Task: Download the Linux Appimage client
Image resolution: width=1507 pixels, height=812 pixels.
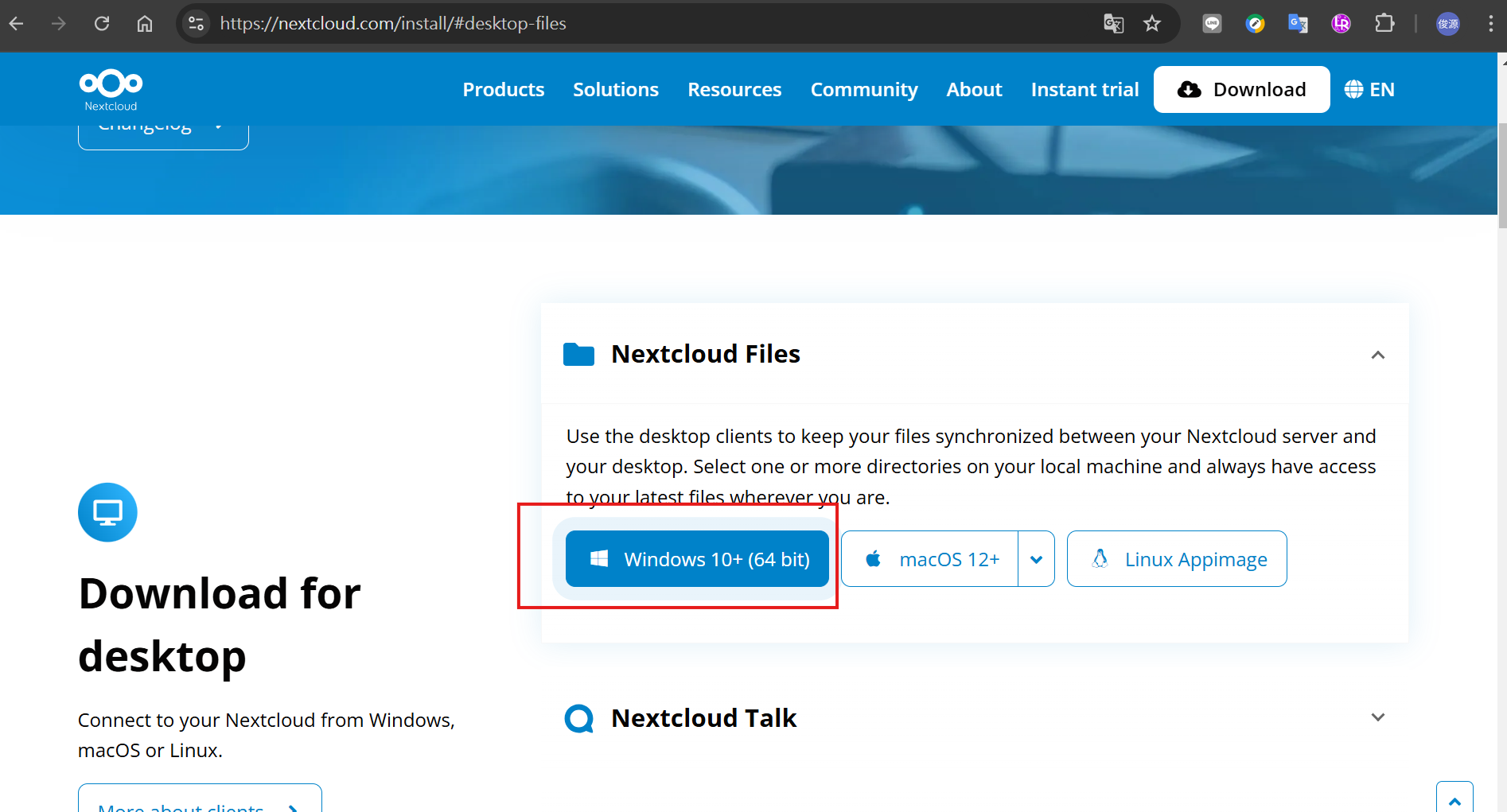Action: click(x=1176, y=559)
